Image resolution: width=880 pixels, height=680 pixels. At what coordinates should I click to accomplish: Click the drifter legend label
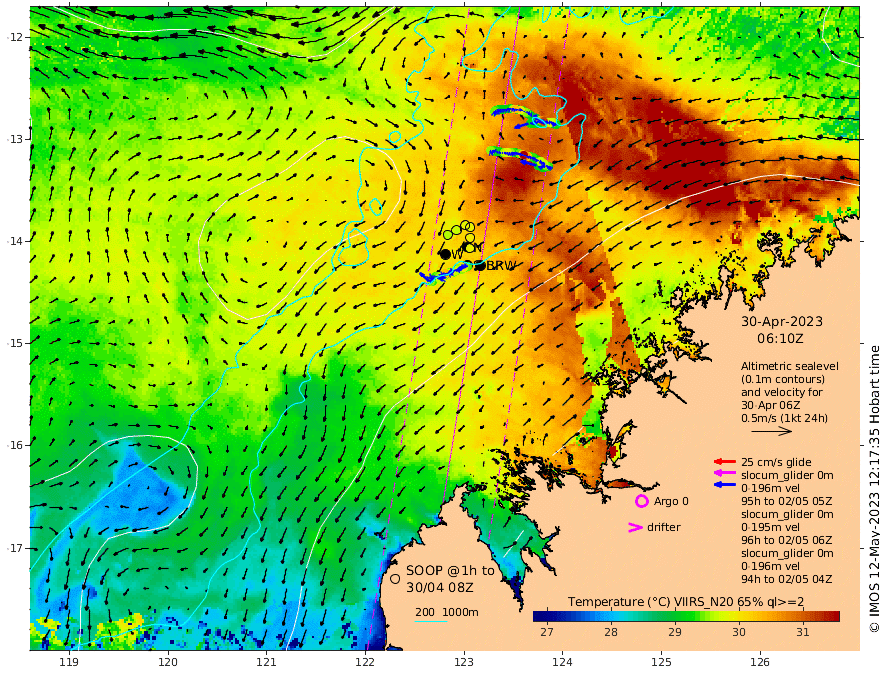point(663,527)
